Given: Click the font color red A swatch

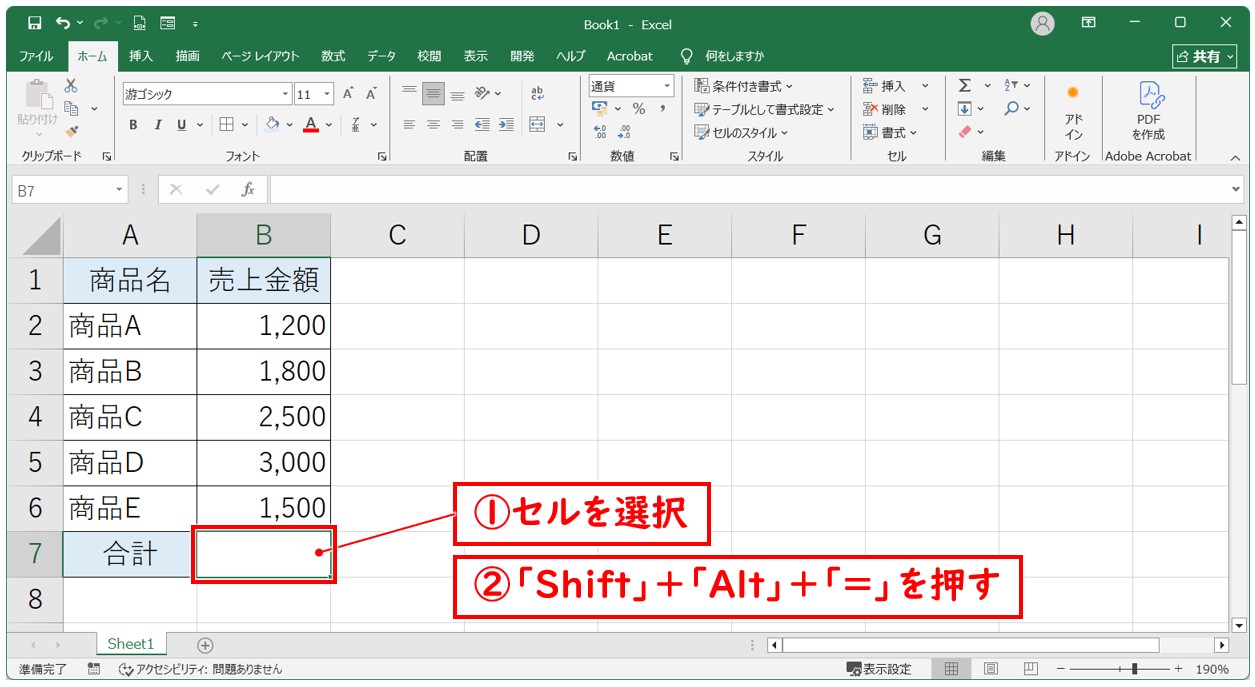Looking at the screenshot, I should (x=311, y=125).
